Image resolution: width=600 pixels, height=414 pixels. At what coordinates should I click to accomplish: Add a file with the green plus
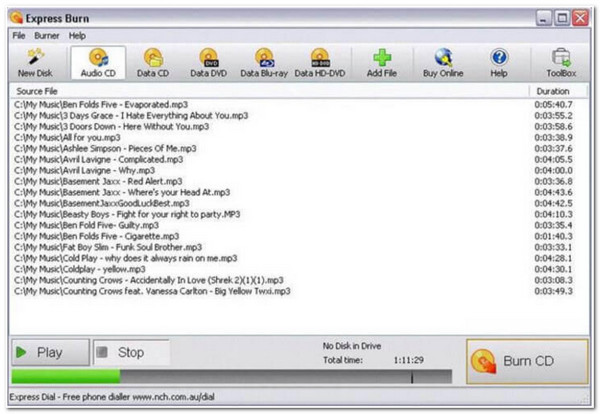click(382, 63)
